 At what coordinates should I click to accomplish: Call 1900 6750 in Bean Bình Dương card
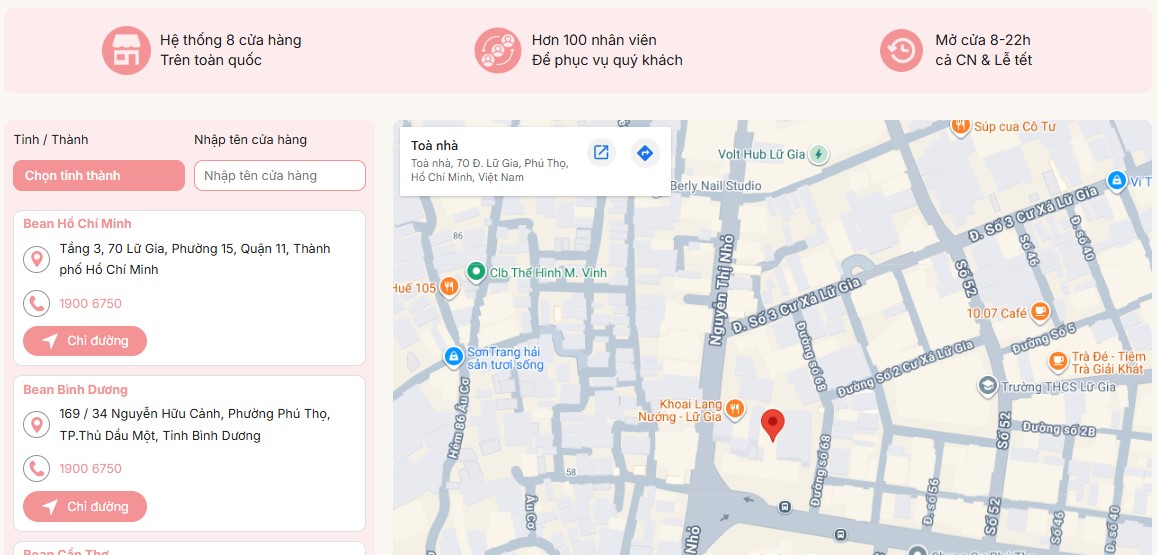pyautogui.click(x=90, y=469)
